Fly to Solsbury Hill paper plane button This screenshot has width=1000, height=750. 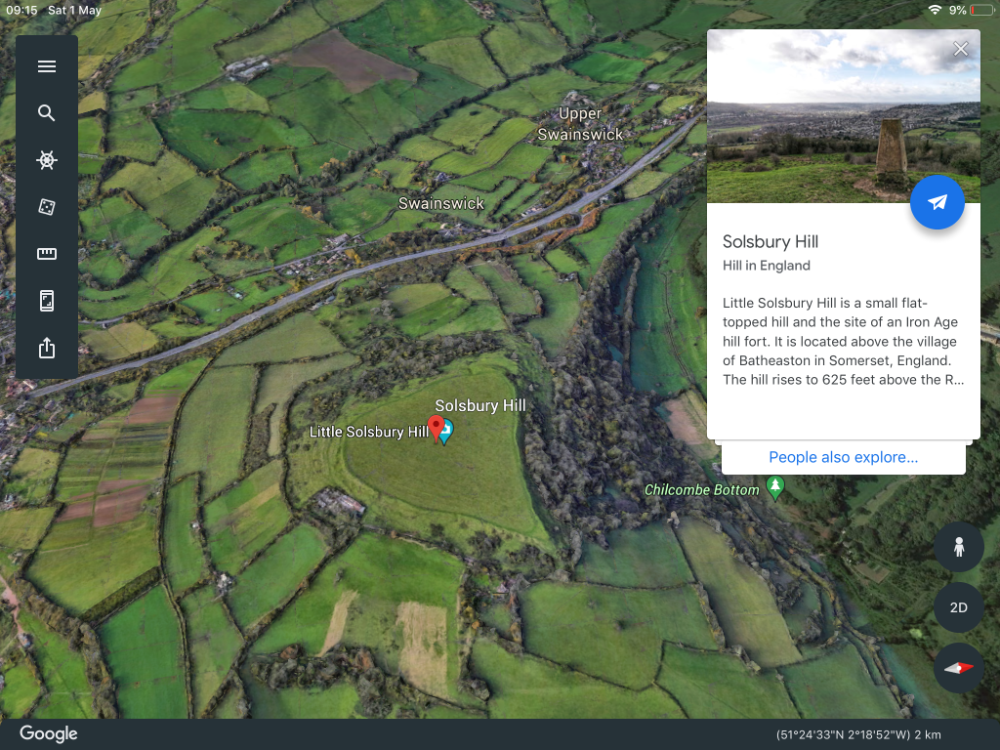tap(937, 202)
